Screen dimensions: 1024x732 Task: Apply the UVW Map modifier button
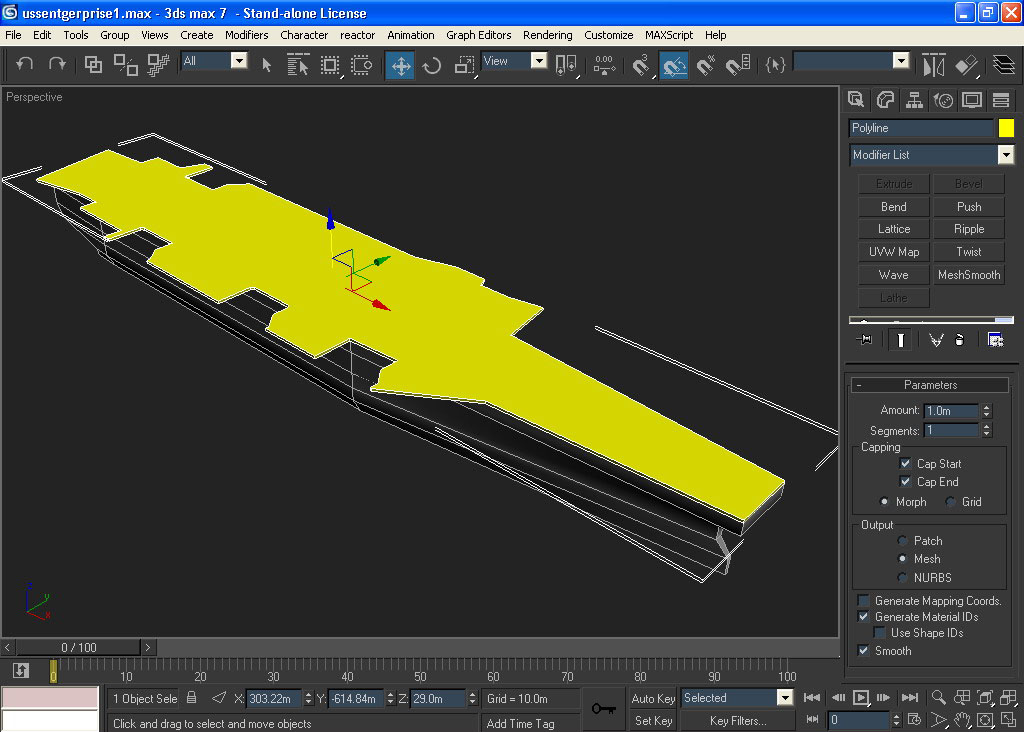[x=893, y=252]
